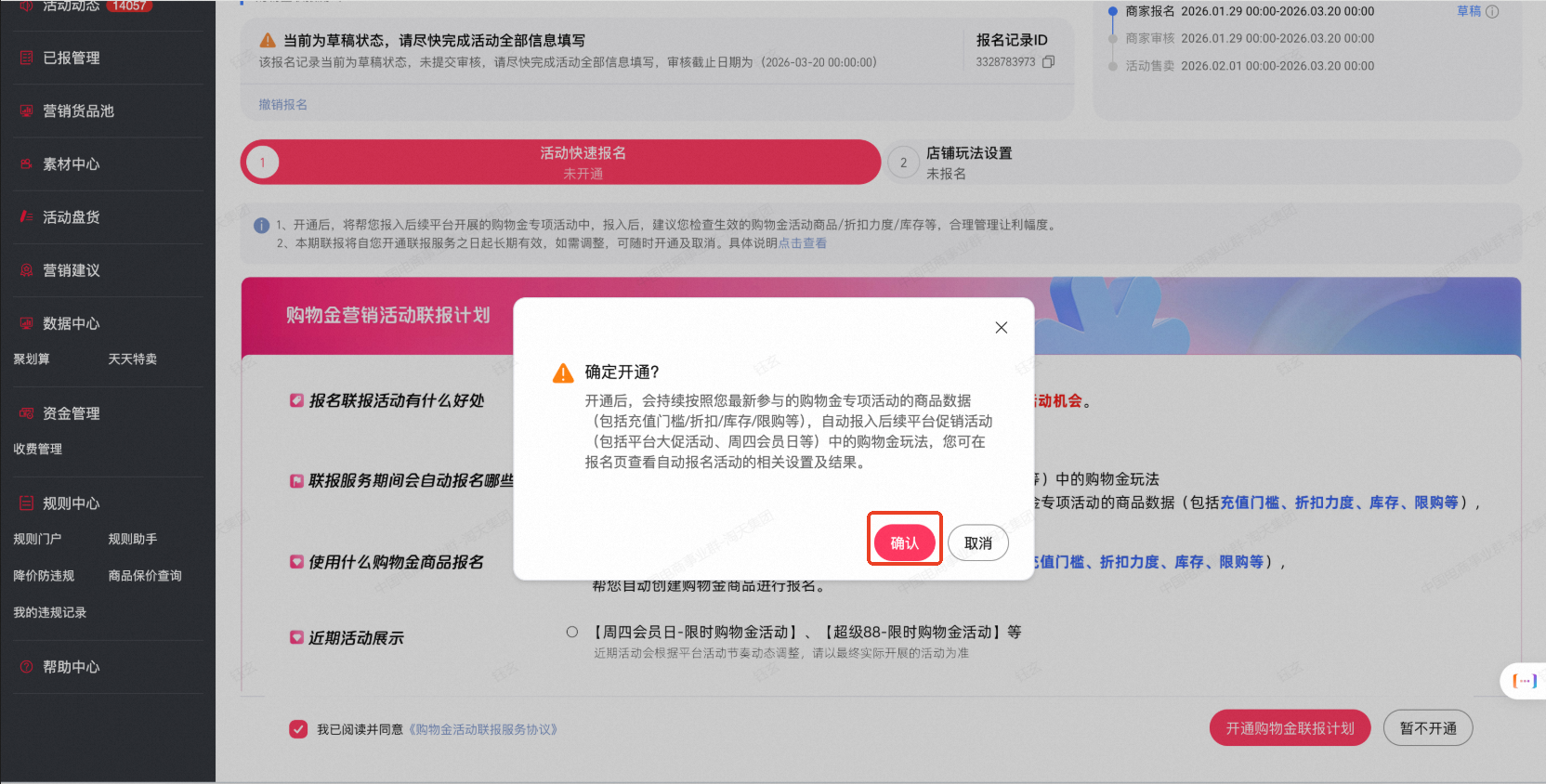The image size is (1546, 784).
Task: Click 开通购物金联报计划 button
Action: pos(1290,728)
